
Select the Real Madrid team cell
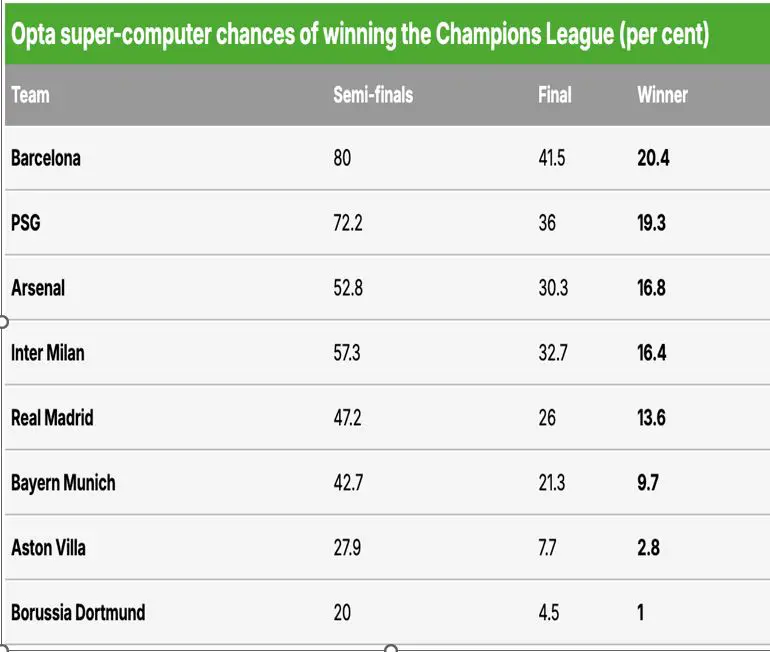pos(52,417)
